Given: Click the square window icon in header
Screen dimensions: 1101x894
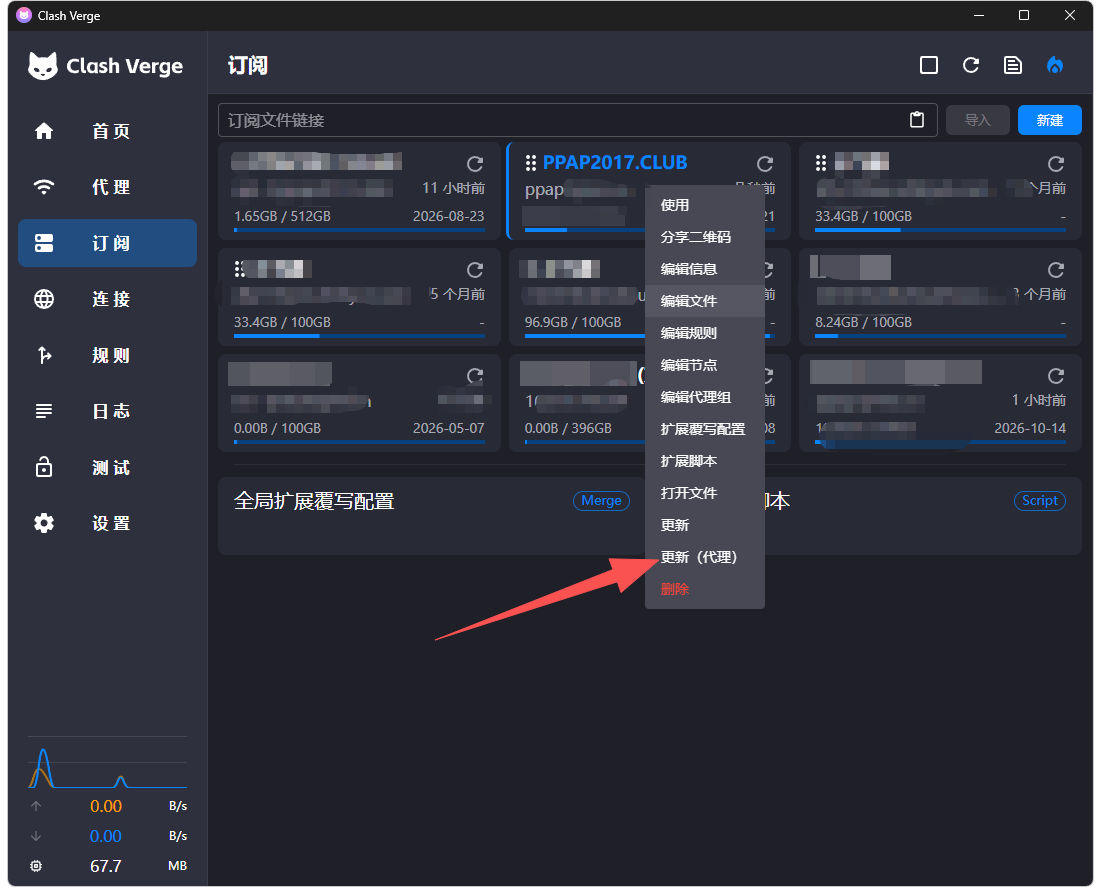Looking at the screenshot, I should [x=929, y=65].
